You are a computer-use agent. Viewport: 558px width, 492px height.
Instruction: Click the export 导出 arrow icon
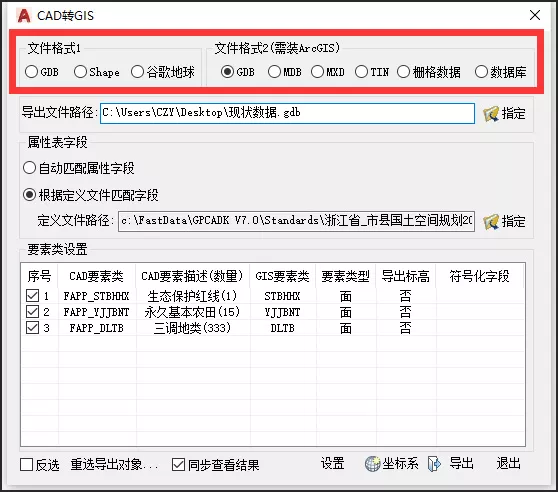pyautogui.click(x=434, y=464)
